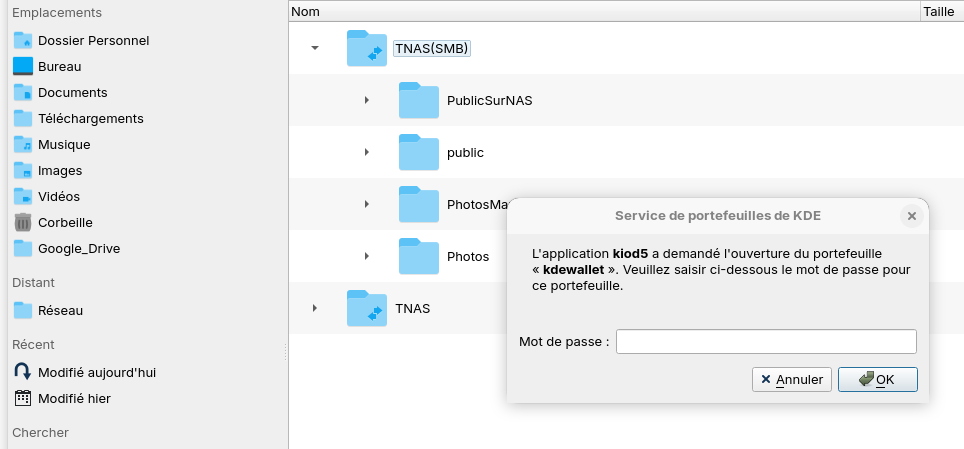Image resolution: width=964 pixels, height=449 pixels.
Task: Expand the public folder arrow
Action: click(x=367, y=152)
